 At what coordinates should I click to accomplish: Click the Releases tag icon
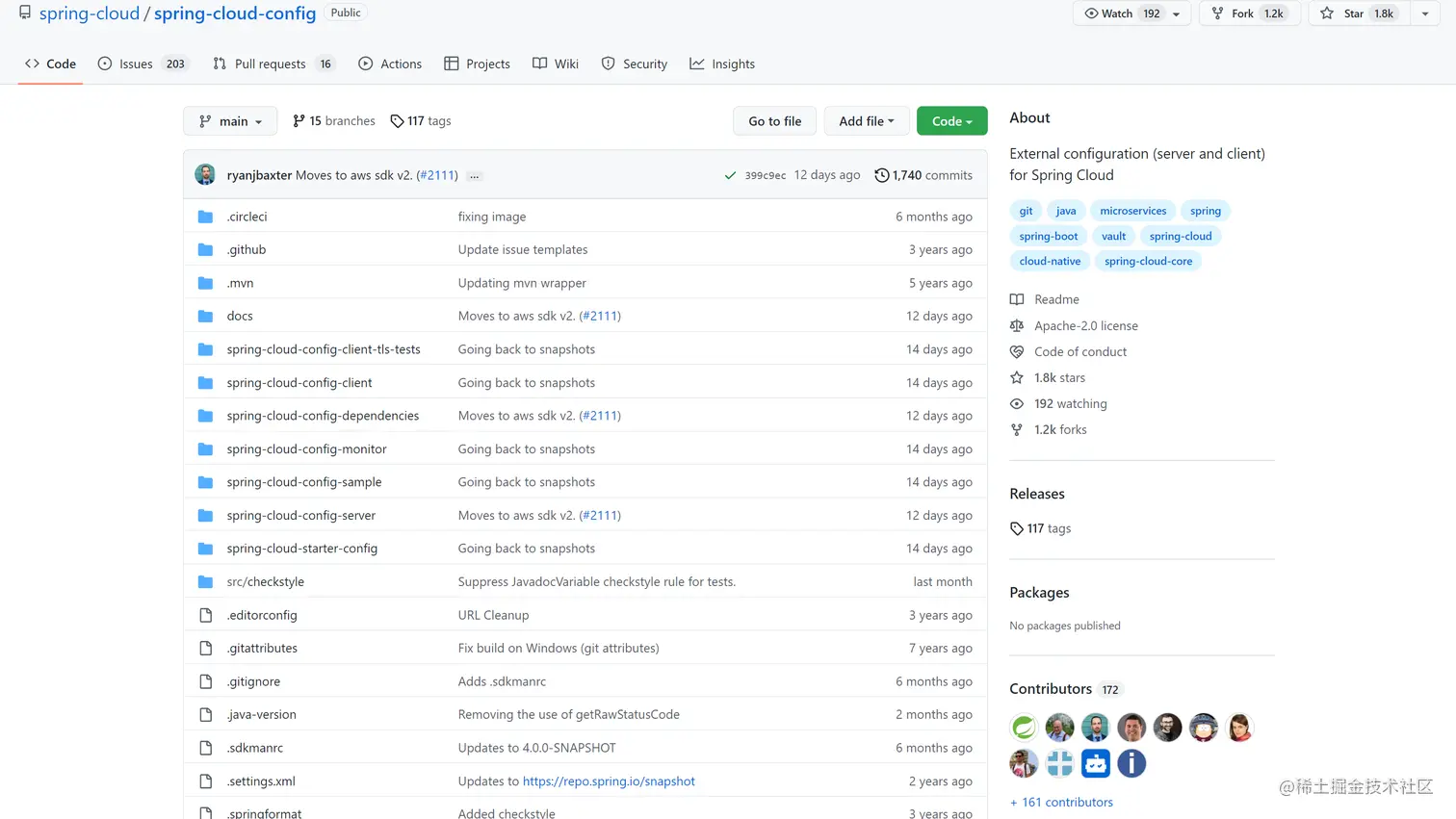click(1017, 528)
